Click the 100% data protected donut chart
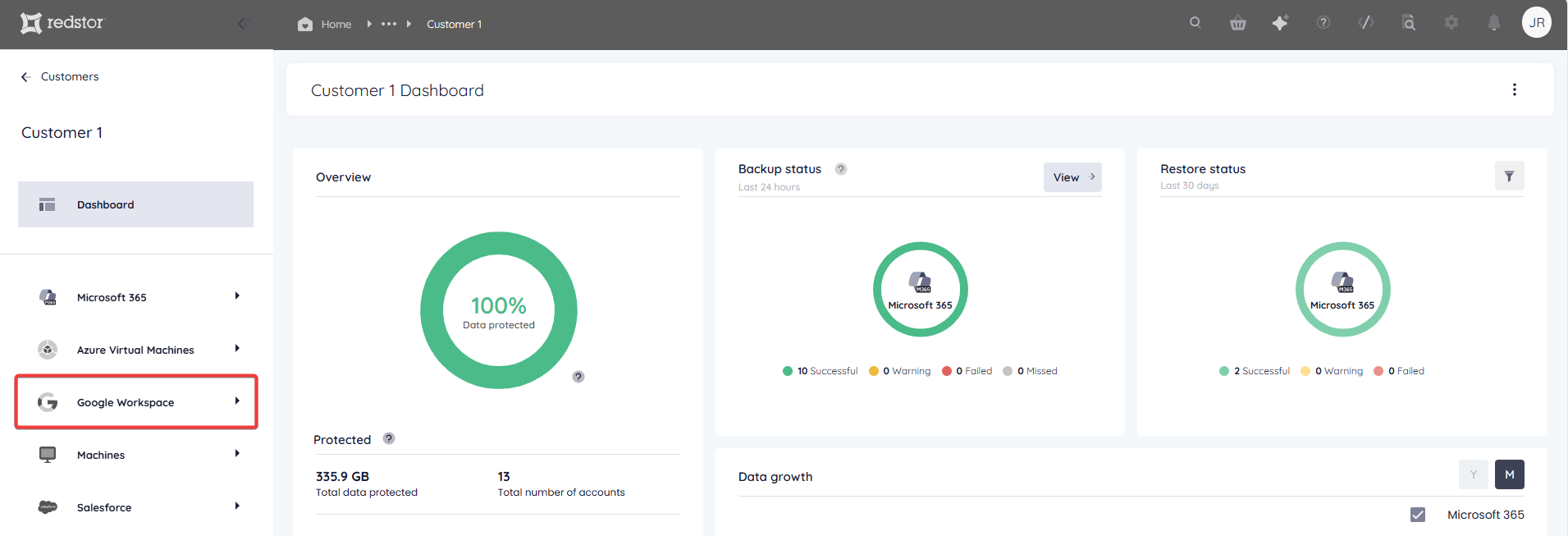 coord(499,310)
